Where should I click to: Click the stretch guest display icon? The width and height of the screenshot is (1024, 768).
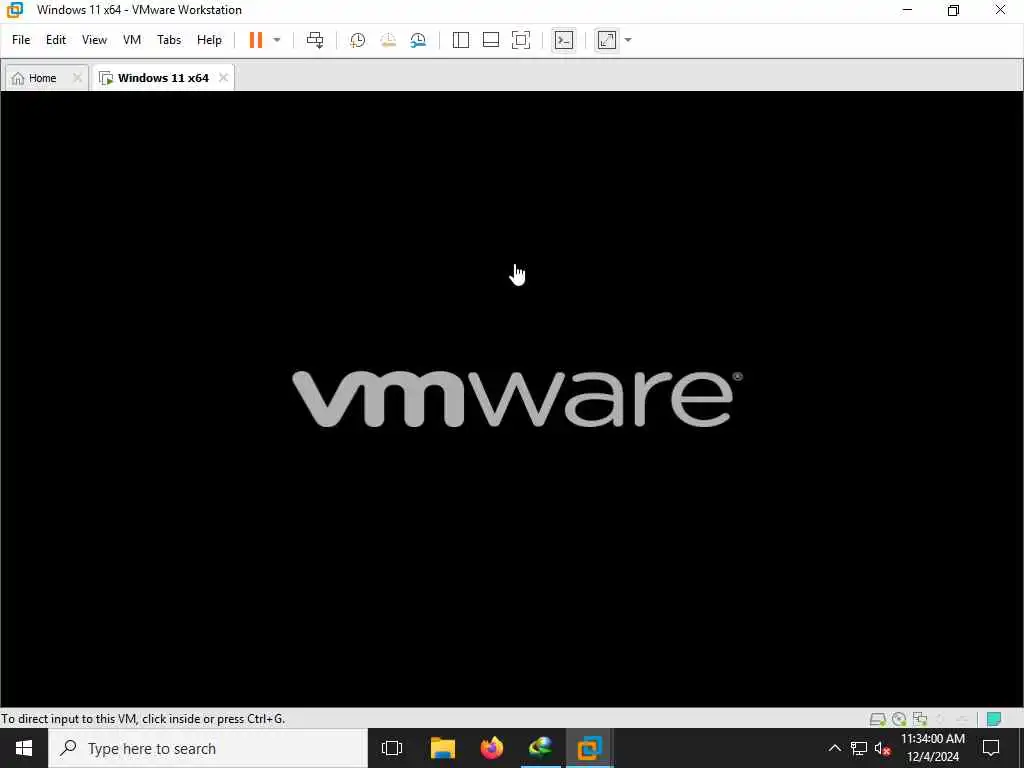pyautogui.click(x=607, y=40)
